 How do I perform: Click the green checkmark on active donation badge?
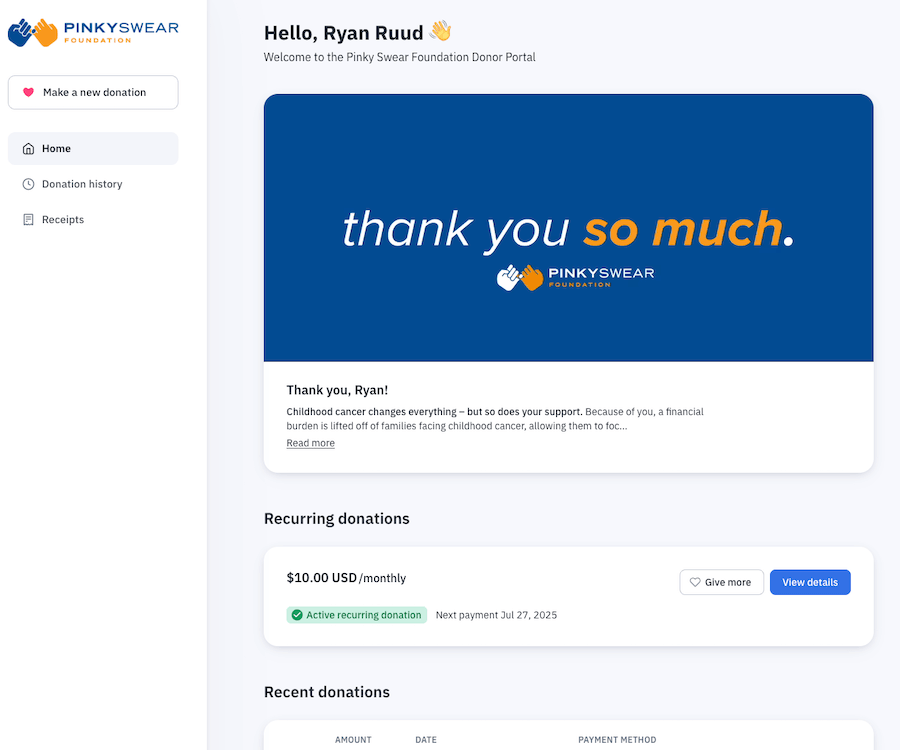(x=297, y=615)
